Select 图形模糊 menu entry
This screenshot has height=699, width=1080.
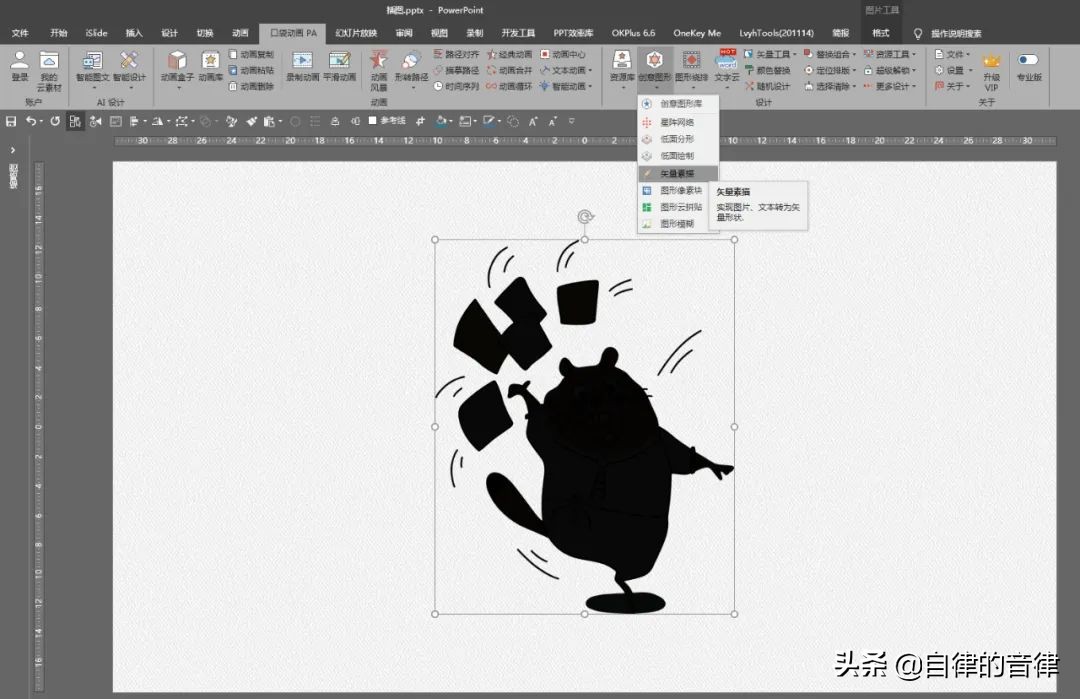coord(678,224)
